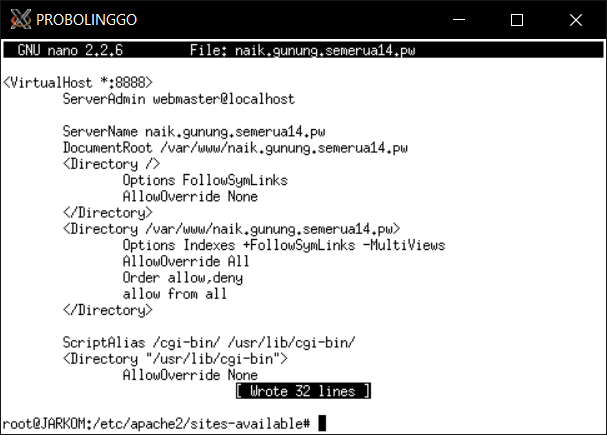The height and width of the screenshot is (435, 607).
Task: Click the <Directory /var/www/naik.gunung.semerua14.pw> line
Action: tap(231, 229)
